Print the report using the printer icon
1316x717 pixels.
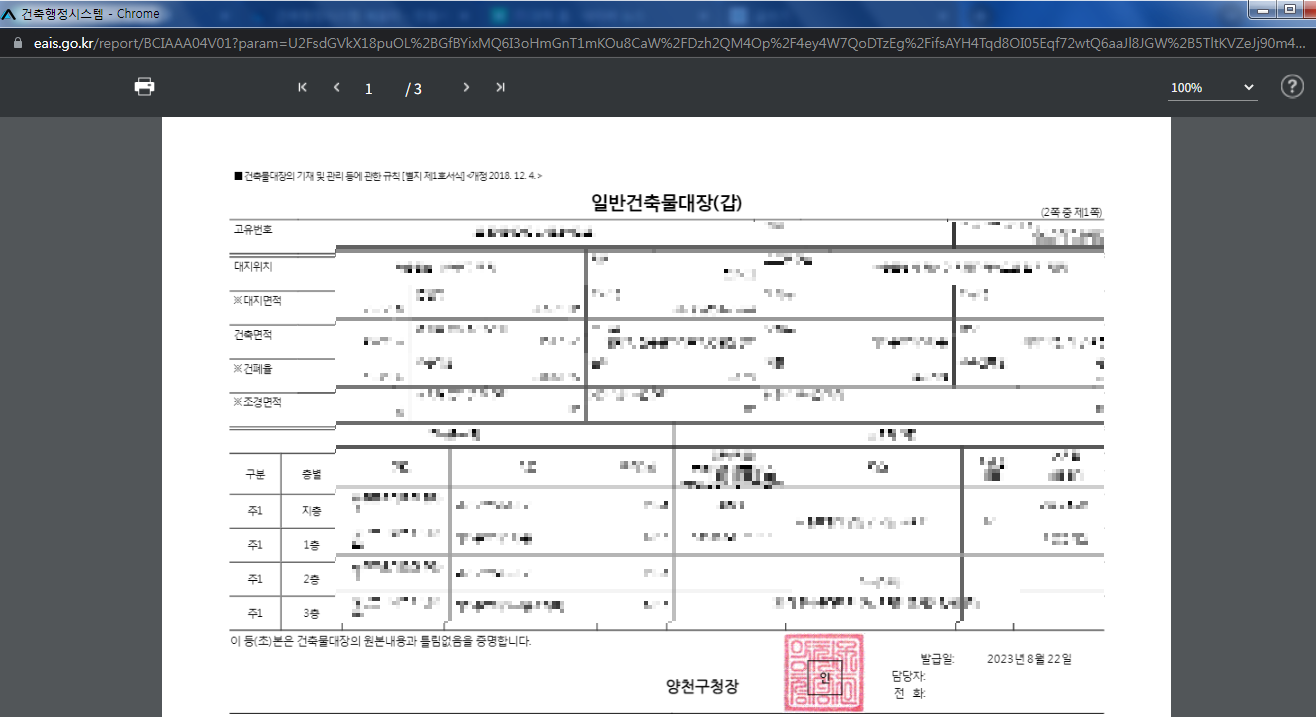click(x=145, y=87)
